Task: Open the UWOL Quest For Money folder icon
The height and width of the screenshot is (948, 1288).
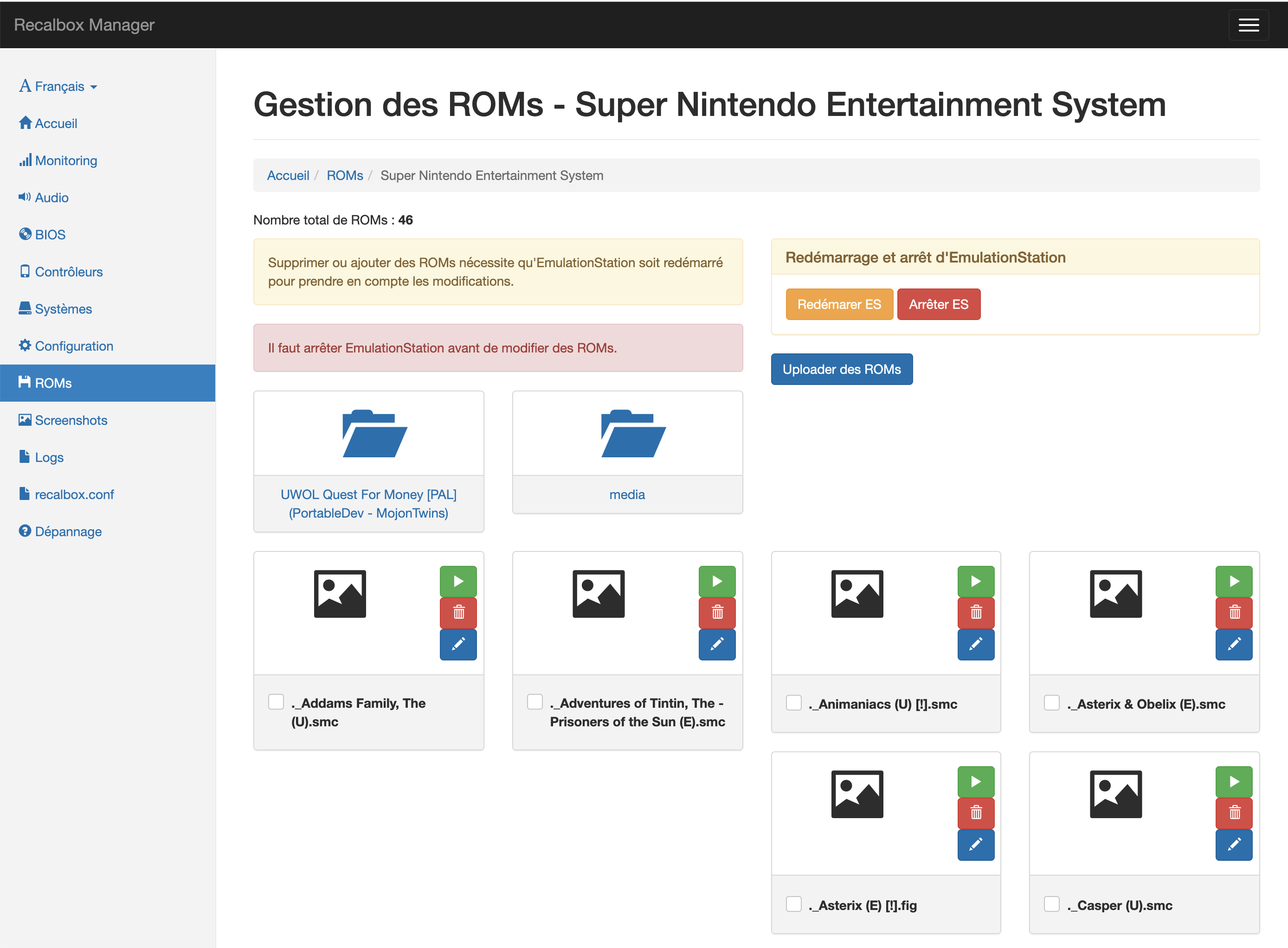Action: click(375, 434)
